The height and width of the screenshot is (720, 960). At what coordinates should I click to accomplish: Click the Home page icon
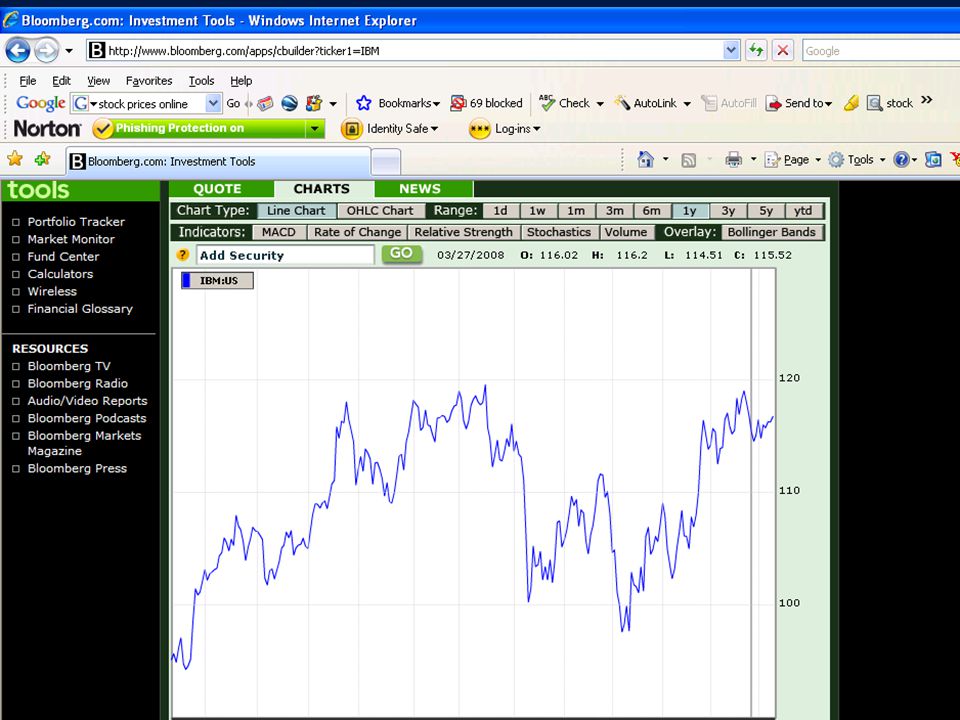[x=645, y=160]
